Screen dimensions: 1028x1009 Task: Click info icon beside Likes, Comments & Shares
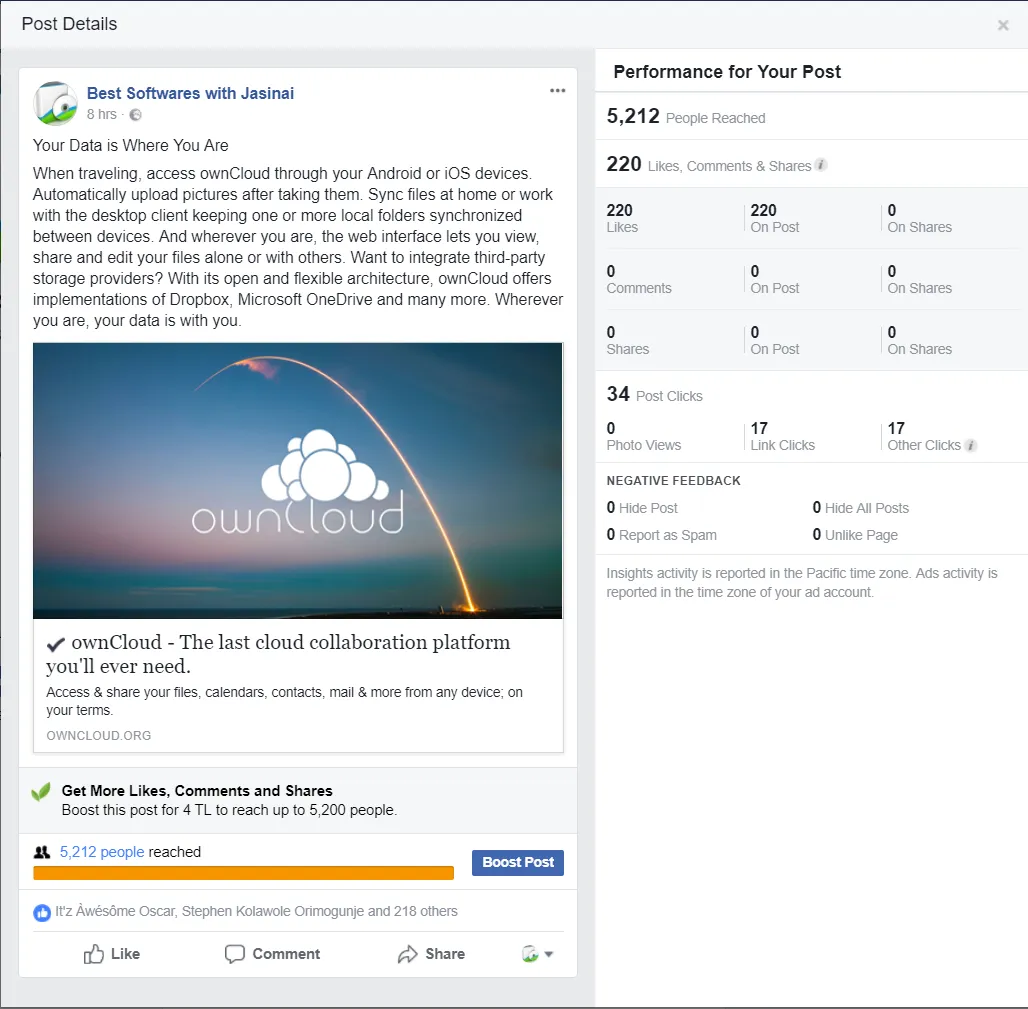821,165
